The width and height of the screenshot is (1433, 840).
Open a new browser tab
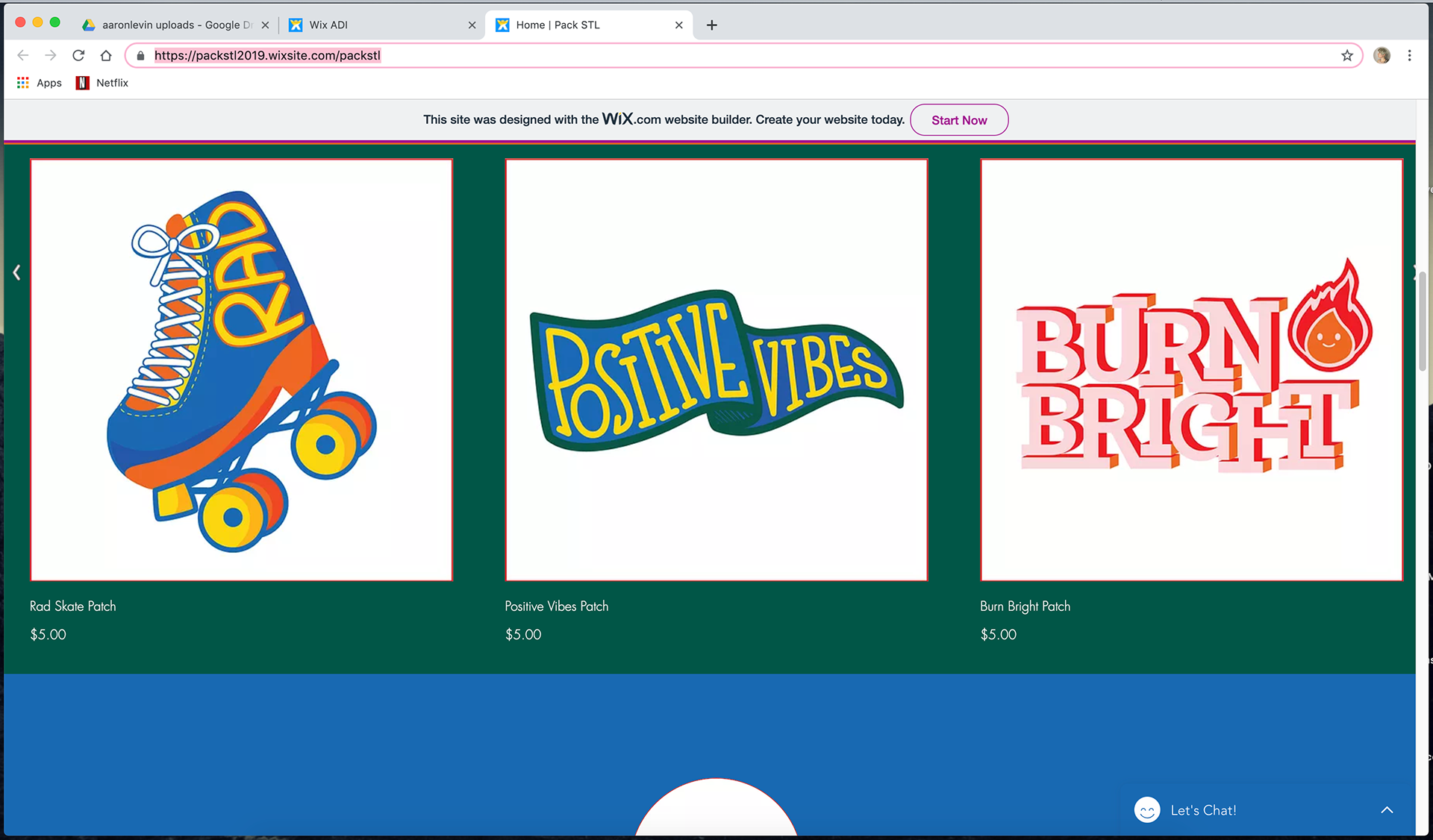(712, 25)
